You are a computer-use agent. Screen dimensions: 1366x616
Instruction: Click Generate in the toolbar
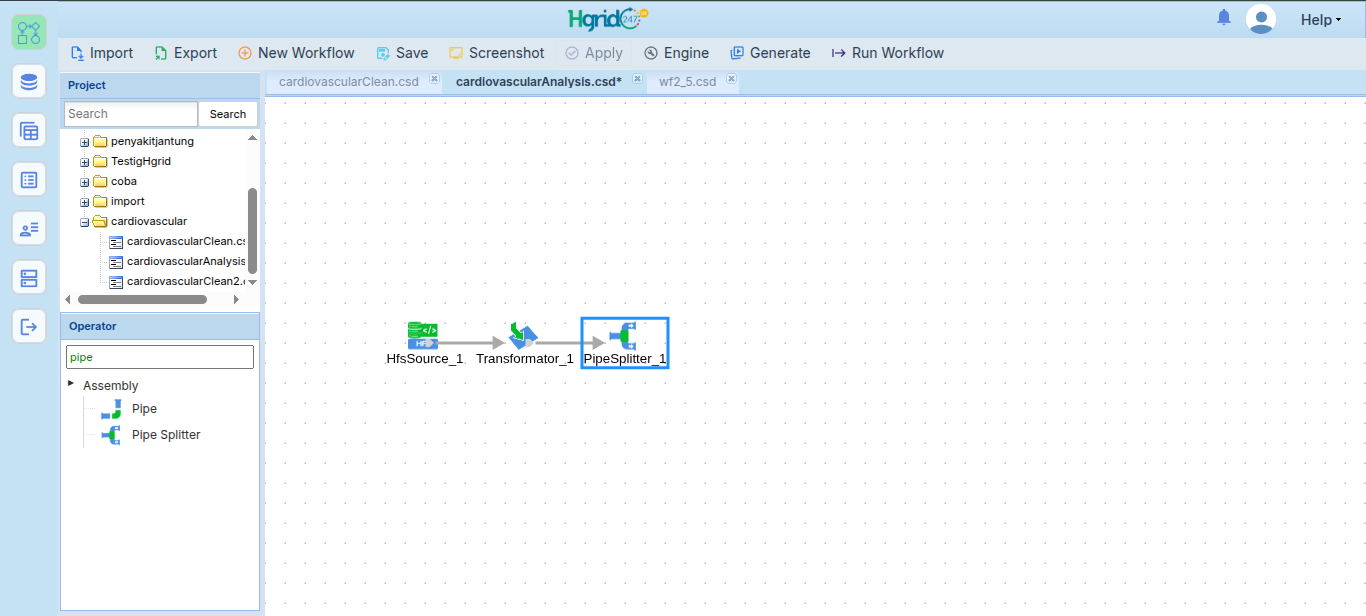[770, 53]
